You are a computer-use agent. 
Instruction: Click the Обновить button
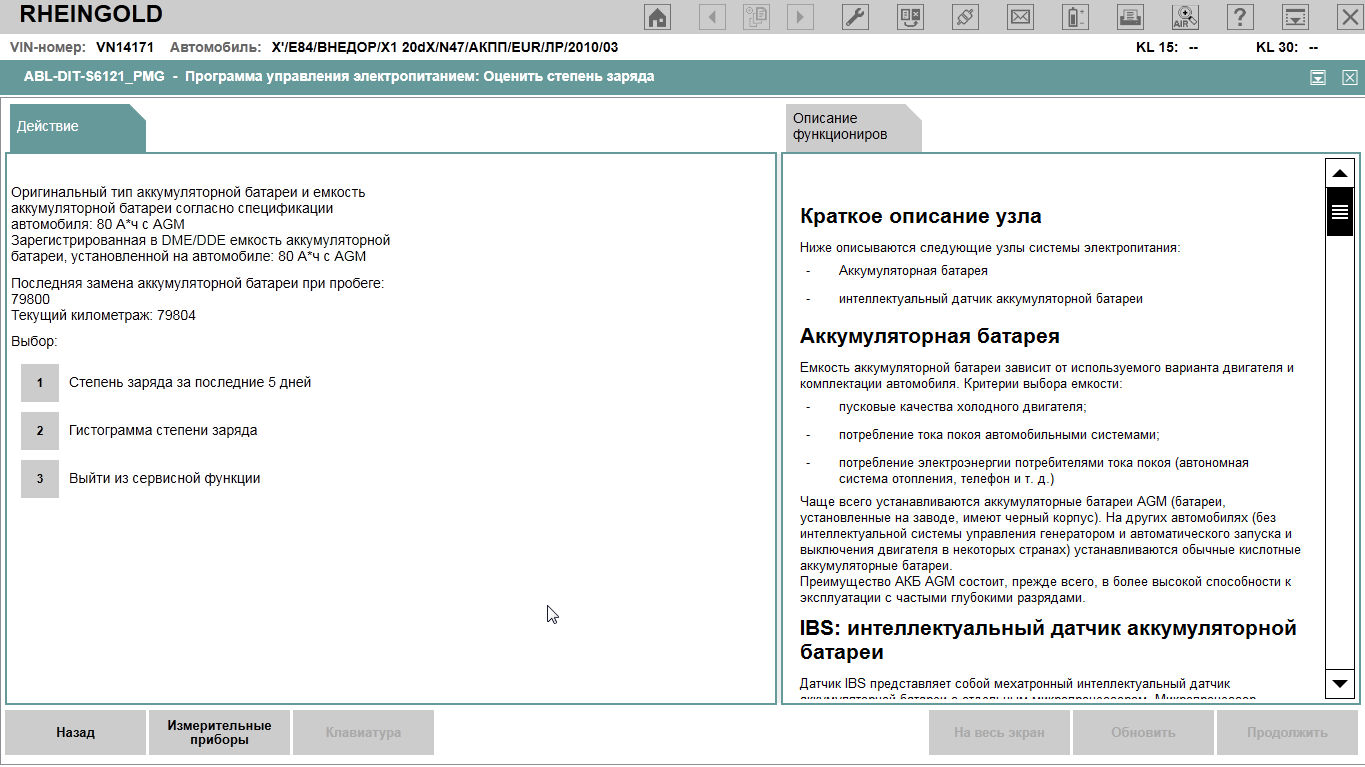[x=1143, y=732]
